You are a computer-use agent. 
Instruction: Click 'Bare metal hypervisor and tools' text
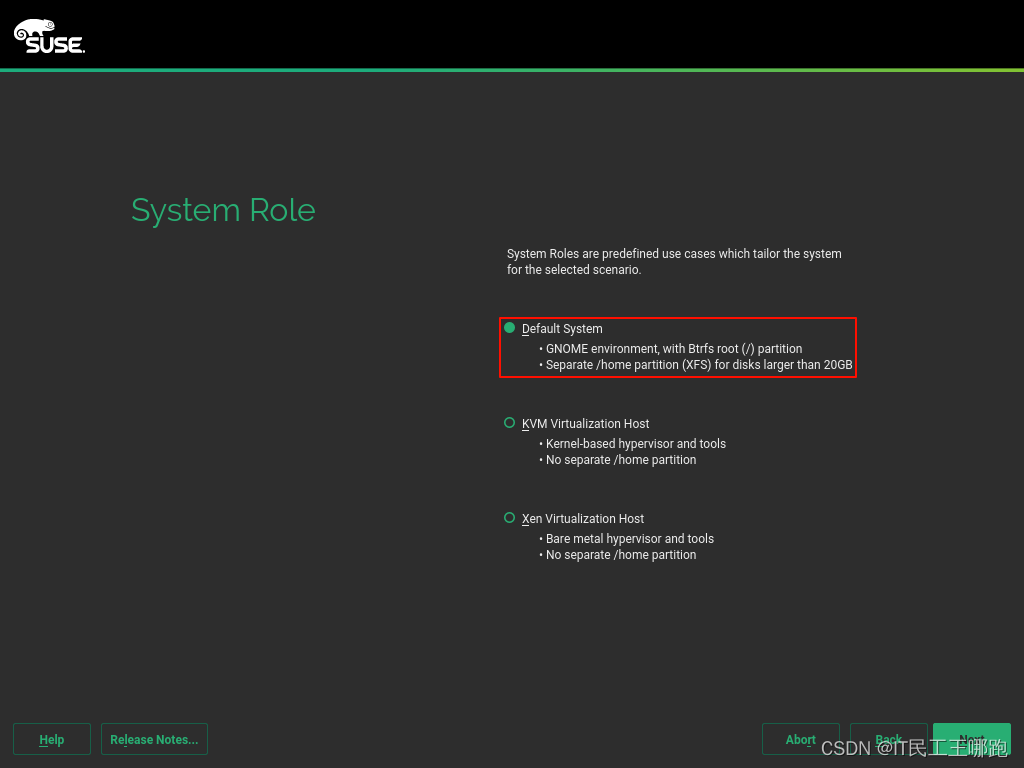point(629,538)
